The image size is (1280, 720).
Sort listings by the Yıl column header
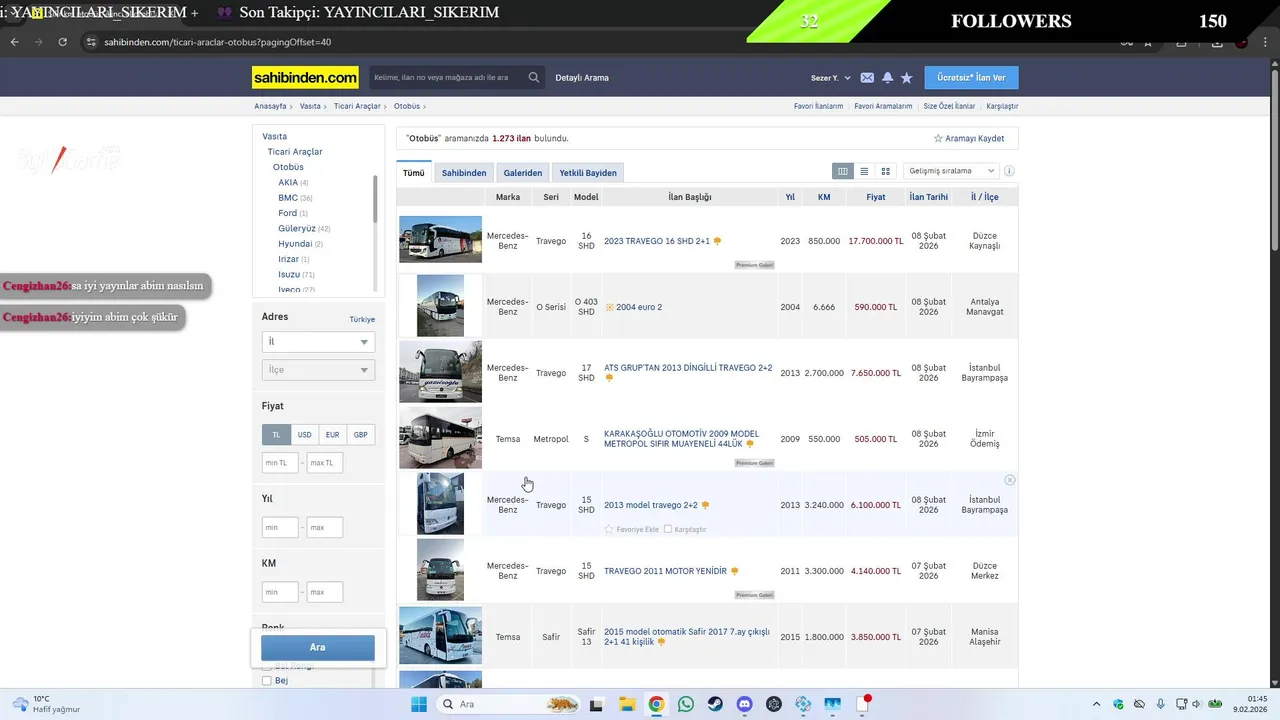(x=790, y=197)
